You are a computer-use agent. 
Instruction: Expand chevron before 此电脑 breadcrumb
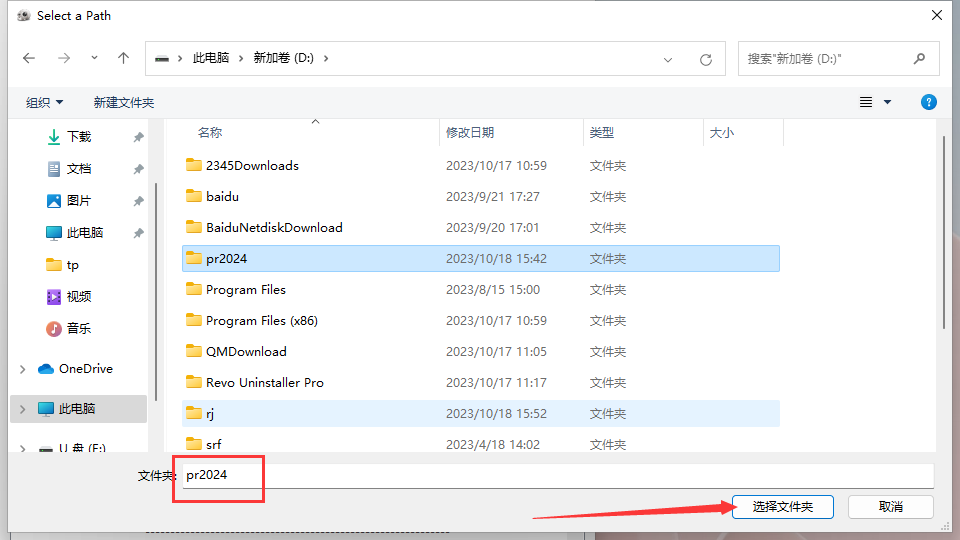[180, 58]
